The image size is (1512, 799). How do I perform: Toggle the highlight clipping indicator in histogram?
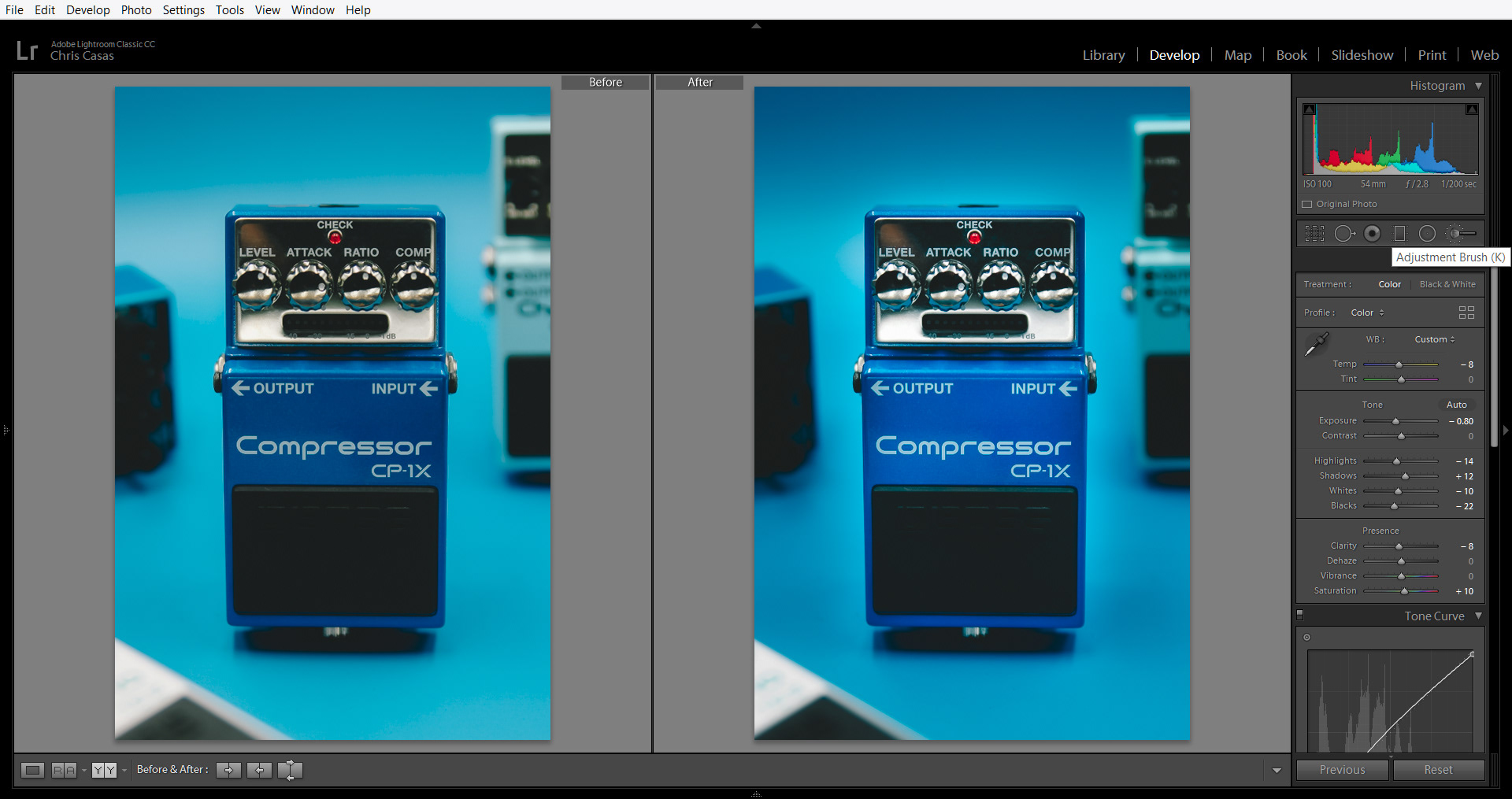(x=1472, y=109)
